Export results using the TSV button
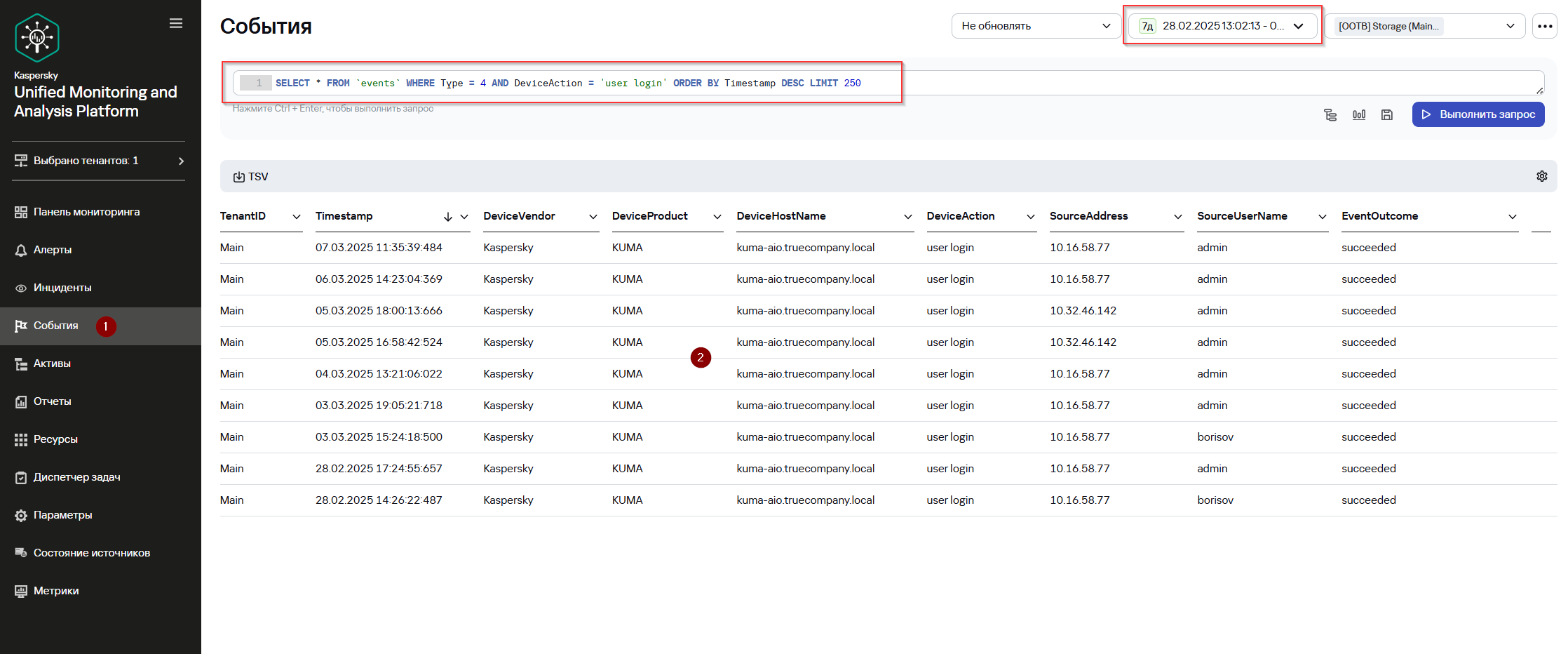The width and height of the screenshot is (1568, 654). [x=250, y=177]
